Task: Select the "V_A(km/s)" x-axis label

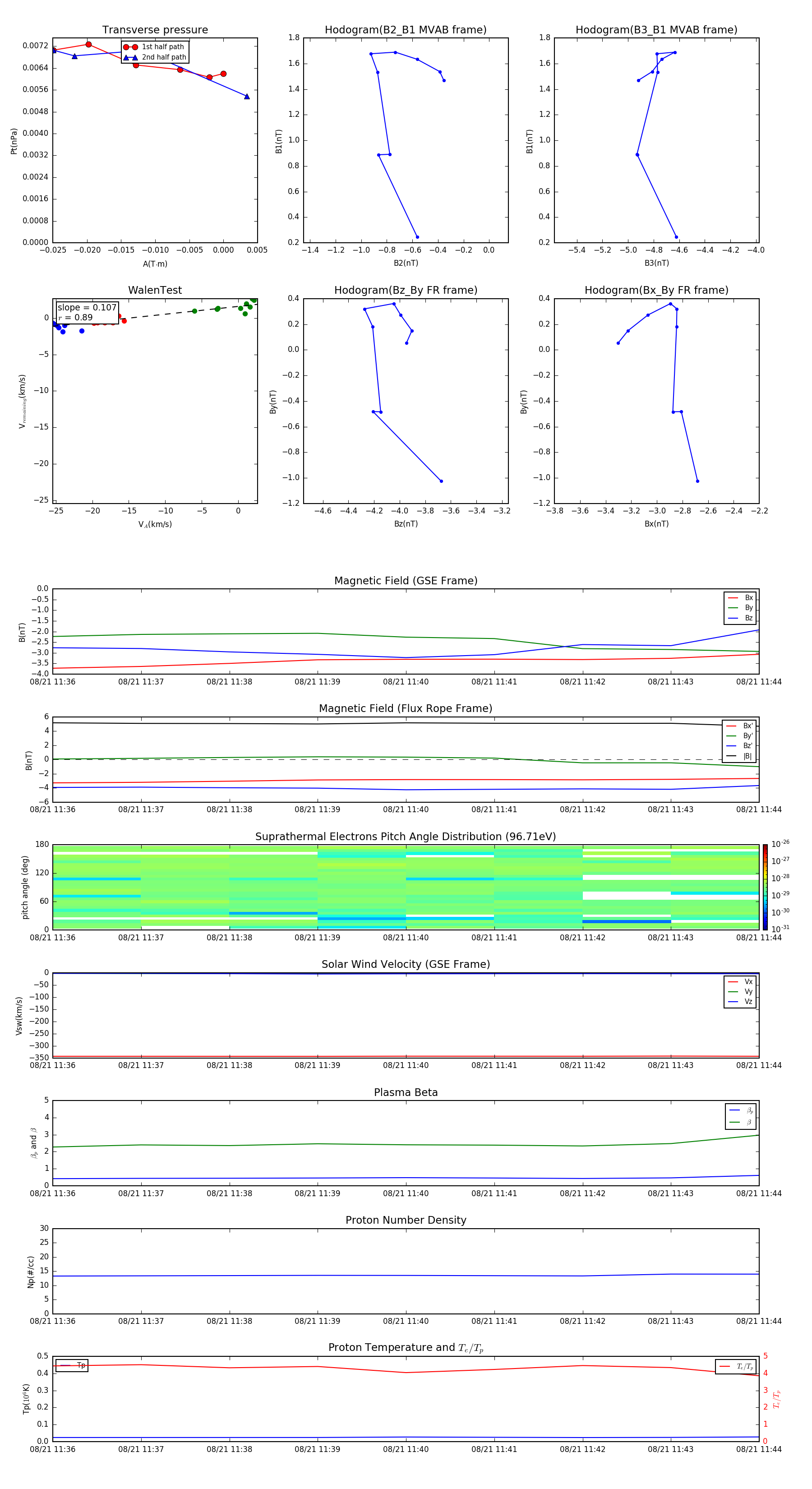Action: [155, 524]
